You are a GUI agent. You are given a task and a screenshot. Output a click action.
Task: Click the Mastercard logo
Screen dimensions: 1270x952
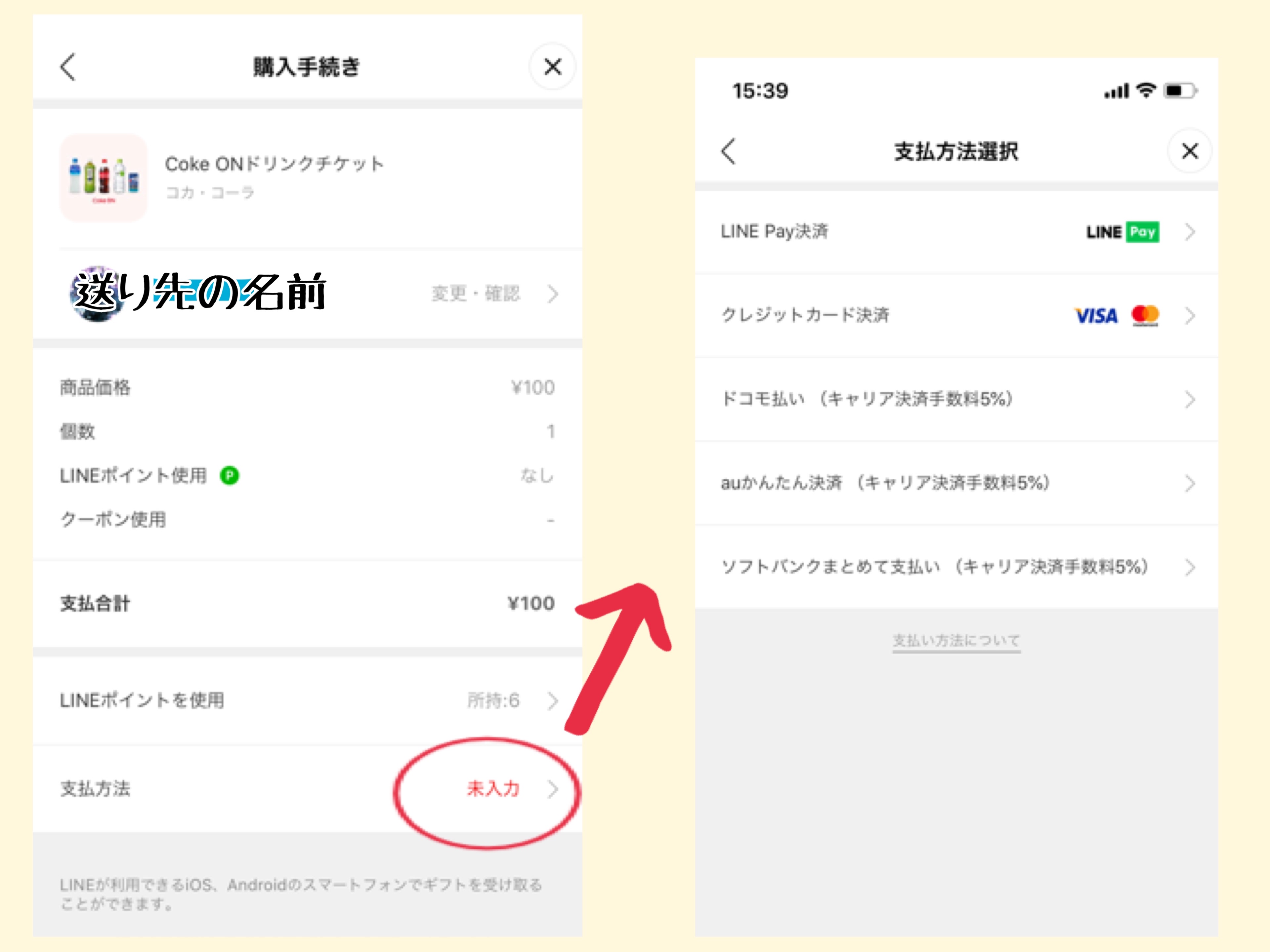click(1145, 315)
